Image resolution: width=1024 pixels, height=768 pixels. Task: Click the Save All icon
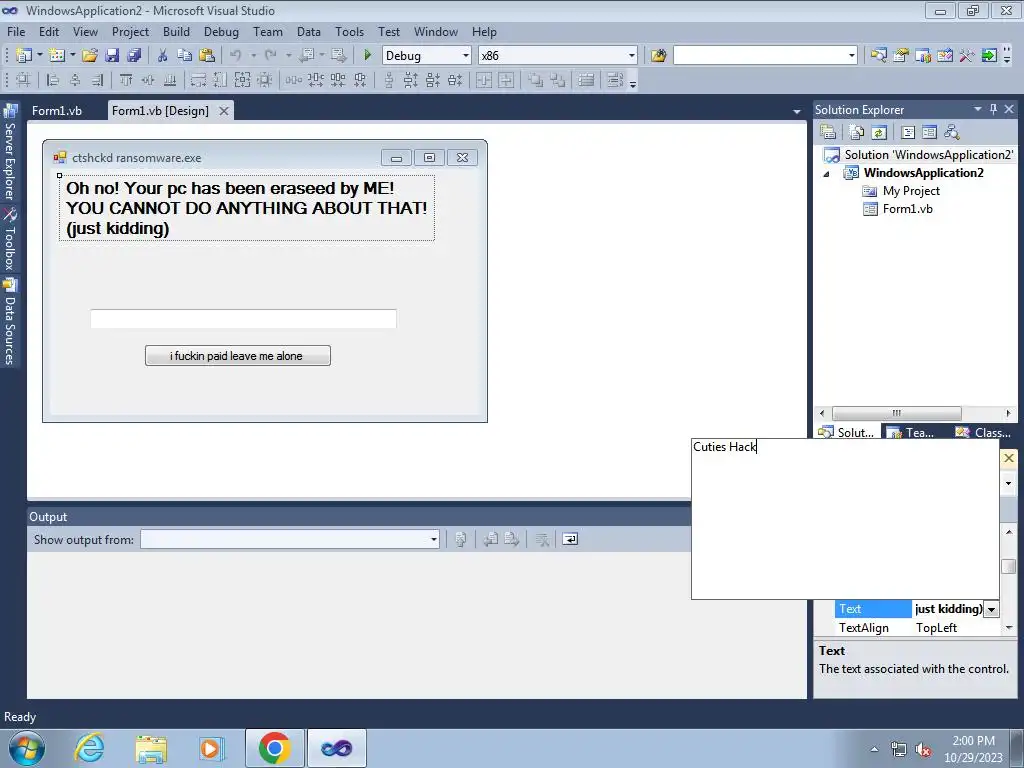coord(134,56)
